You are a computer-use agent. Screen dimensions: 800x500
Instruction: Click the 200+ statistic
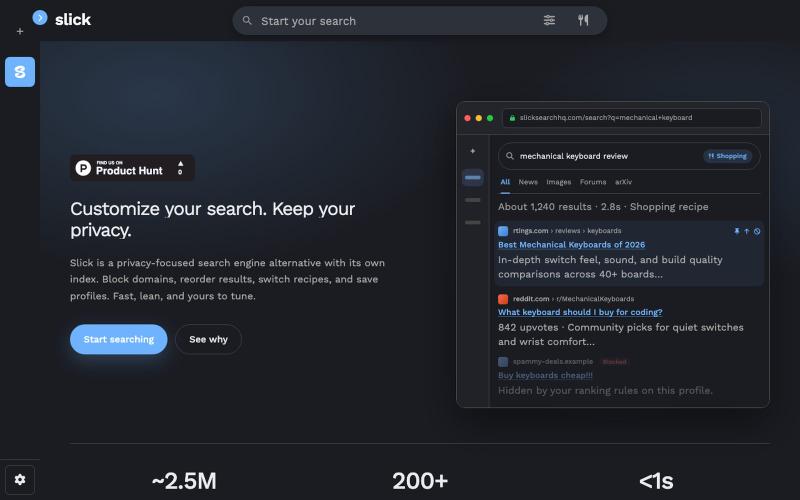tap(420, 481)
